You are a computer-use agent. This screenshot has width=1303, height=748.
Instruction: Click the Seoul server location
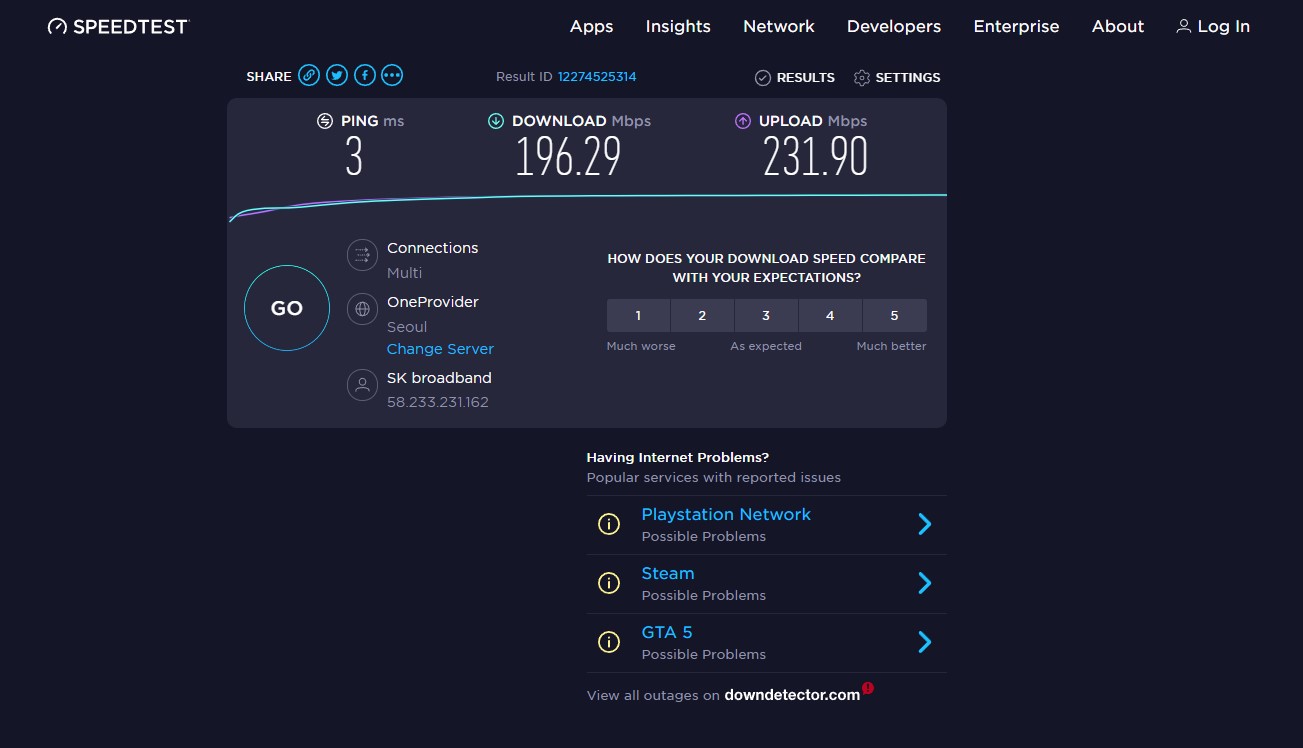coord(407,327)
